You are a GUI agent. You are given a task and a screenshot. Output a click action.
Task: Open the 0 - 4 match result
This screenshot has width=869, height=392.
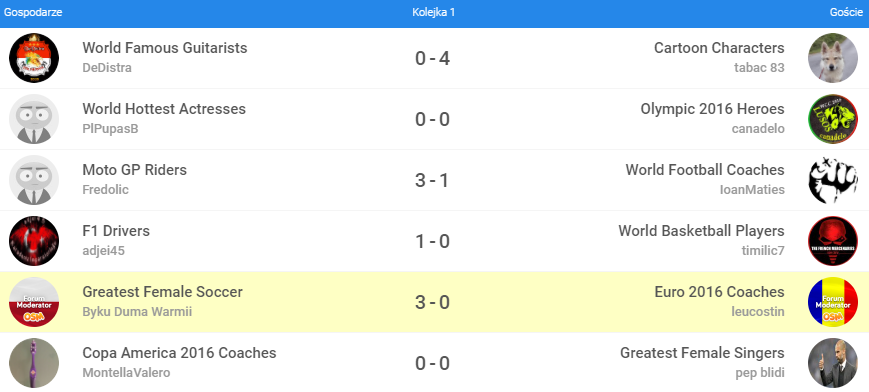click(x=432, y=59)
